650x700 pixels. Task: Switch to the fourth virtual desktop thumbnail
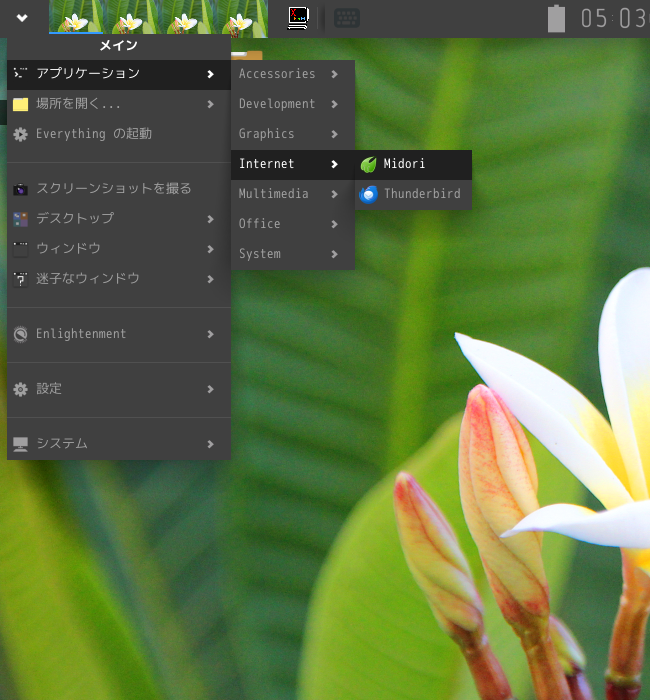(241, 17)
